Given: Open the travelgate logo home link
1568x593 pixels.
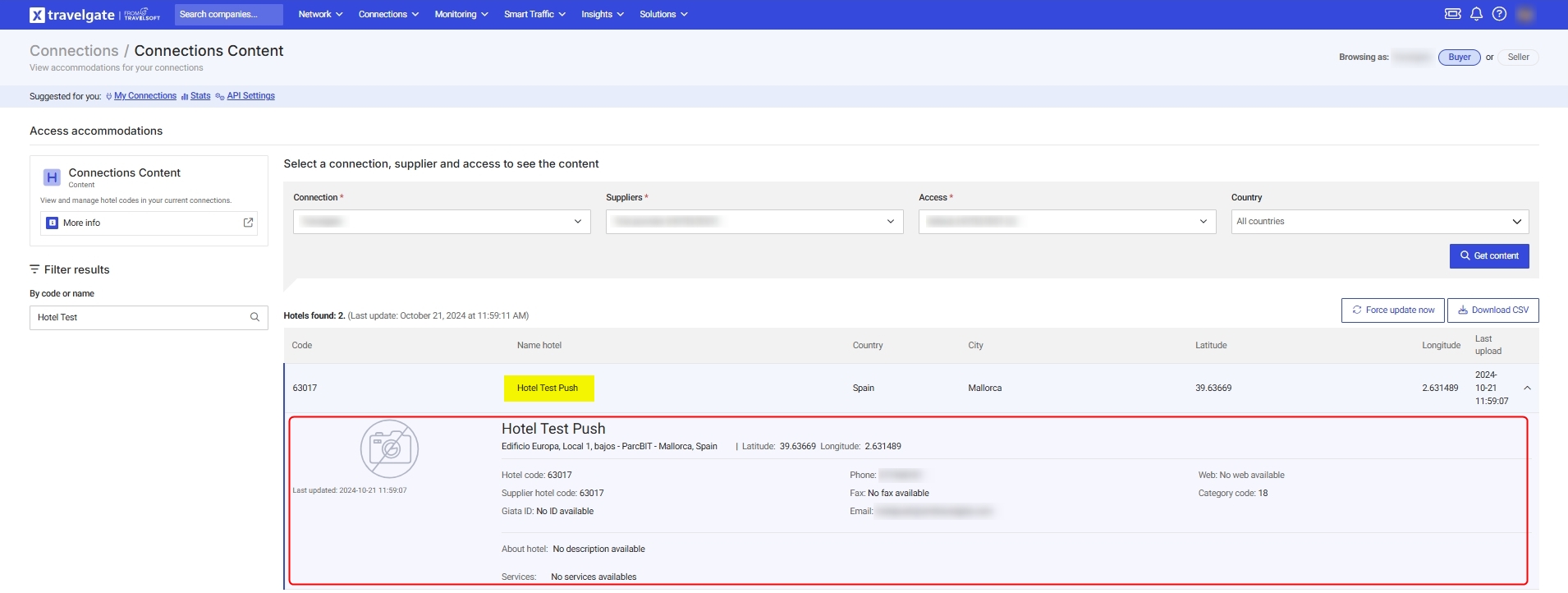Looking at the screenshot, I should pos(94,15).
